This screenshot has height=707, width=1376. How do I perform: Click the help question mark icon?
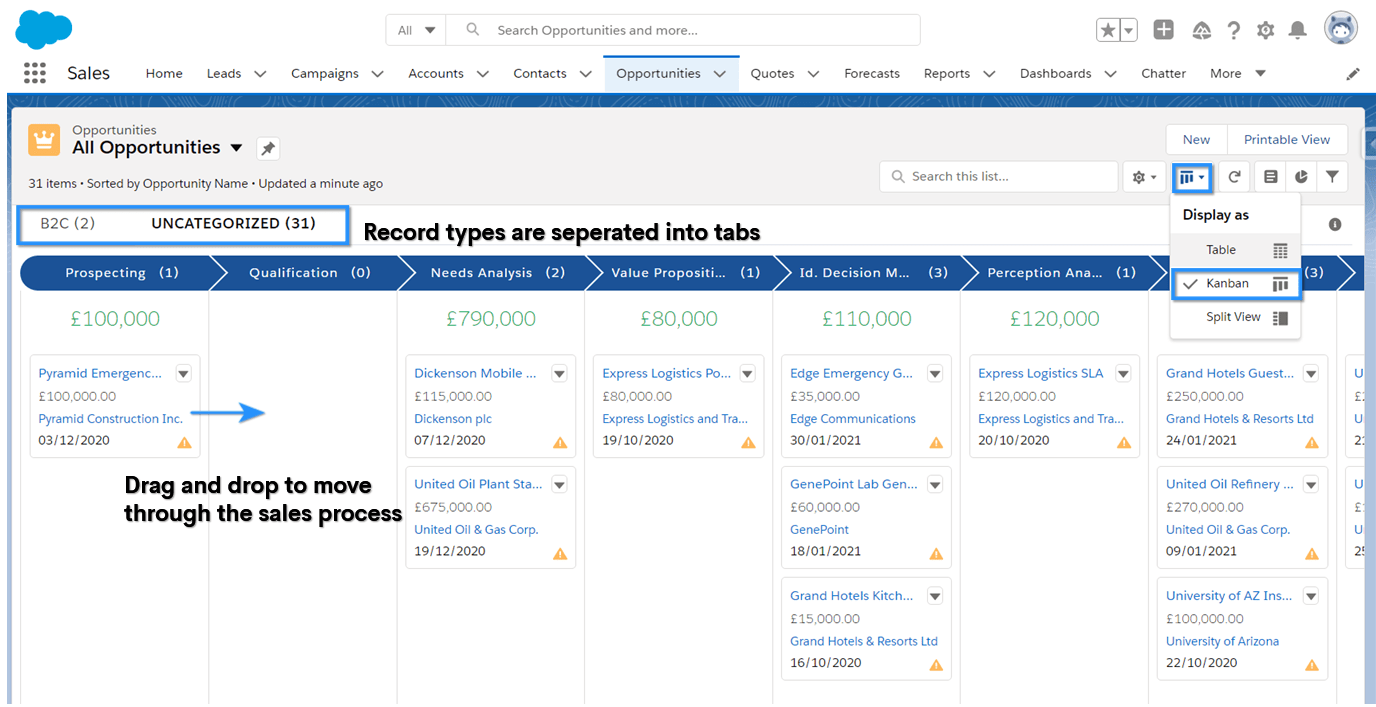[1234, 30]
